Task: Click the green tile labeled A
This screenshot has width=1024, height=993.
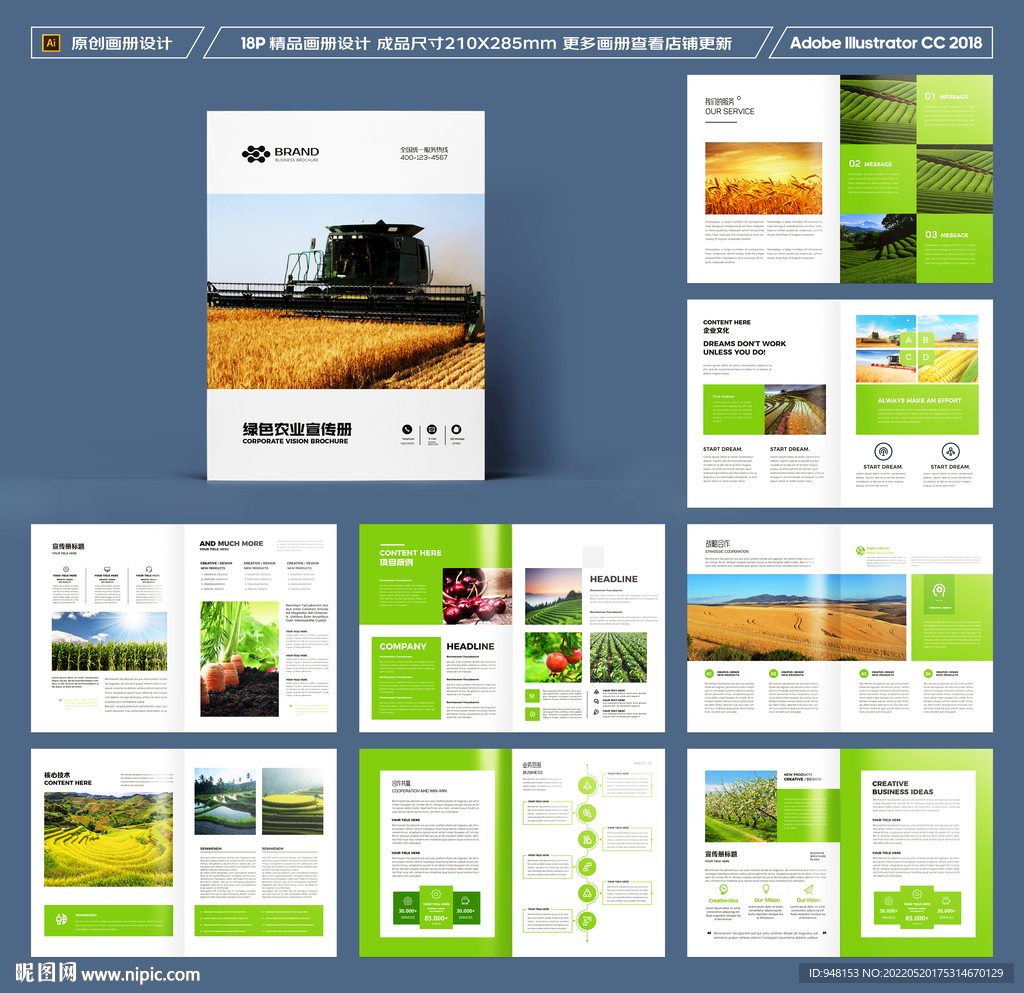Action: (x=908, y=340)
